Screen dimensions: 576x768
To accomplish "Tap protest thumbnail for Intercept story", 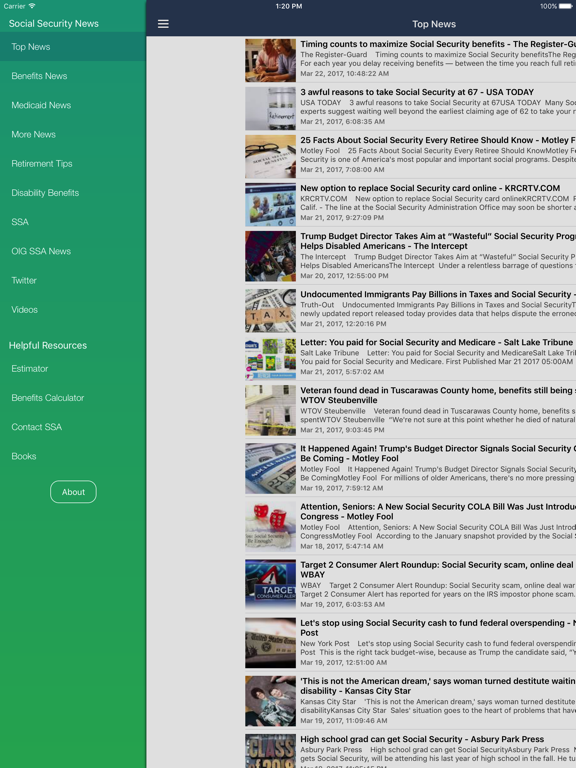I will [x=270, y=256].
